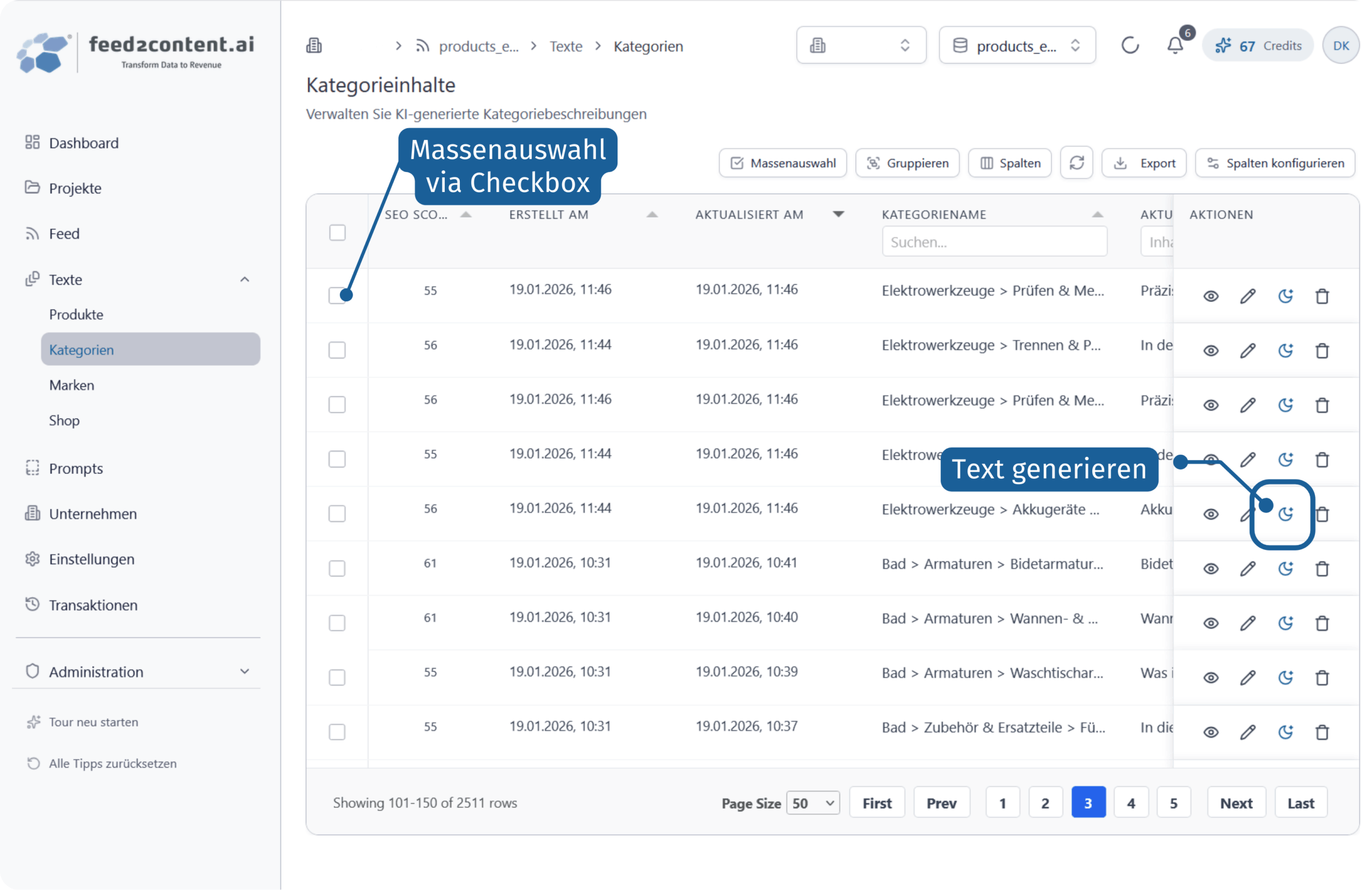Image resolution: width=1372 pixels, height=890 pixels.
Task: Go to the Next page
Action: 1236,803
